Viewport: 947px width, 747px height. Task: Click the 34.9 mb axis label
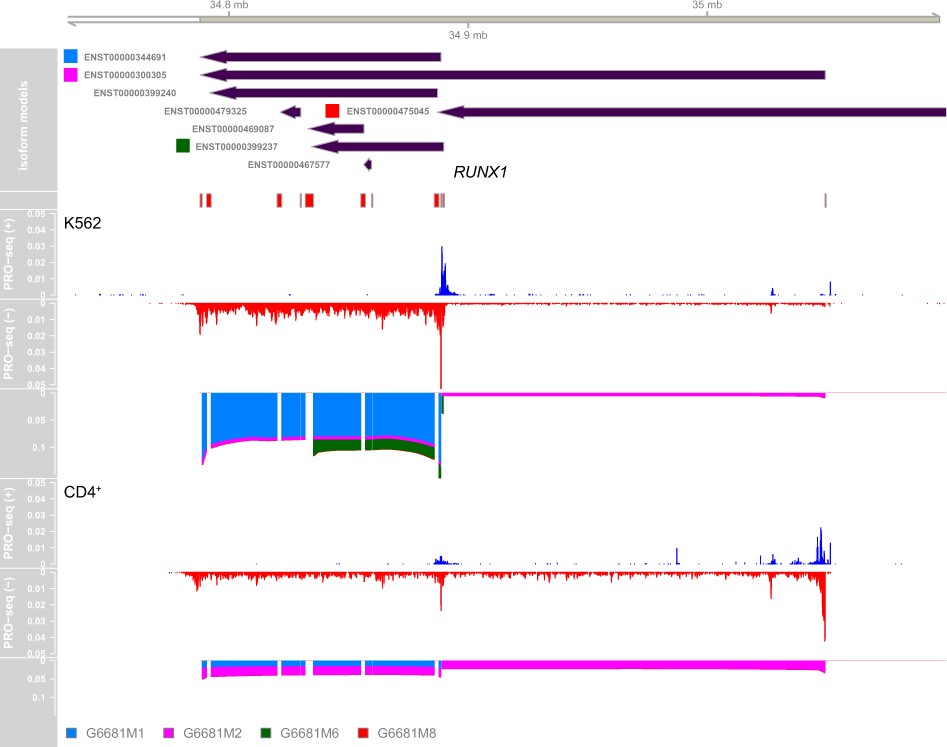[468, 35]
